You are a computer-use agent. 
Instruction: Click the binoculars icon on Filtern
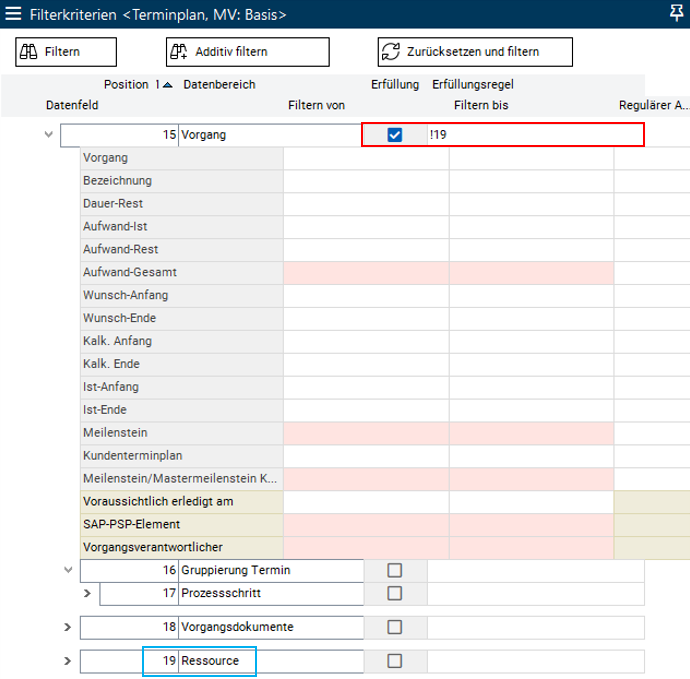coord(31,52)
